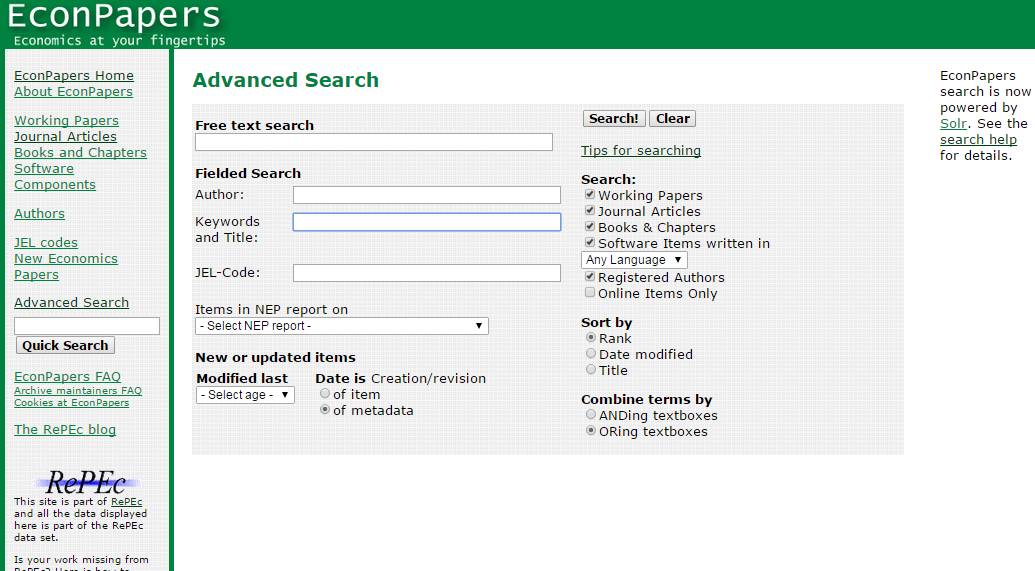Click the 'Fielded Search' label
The height and width of the screenshot is (571, 1035).
click(x=248, y=174)
